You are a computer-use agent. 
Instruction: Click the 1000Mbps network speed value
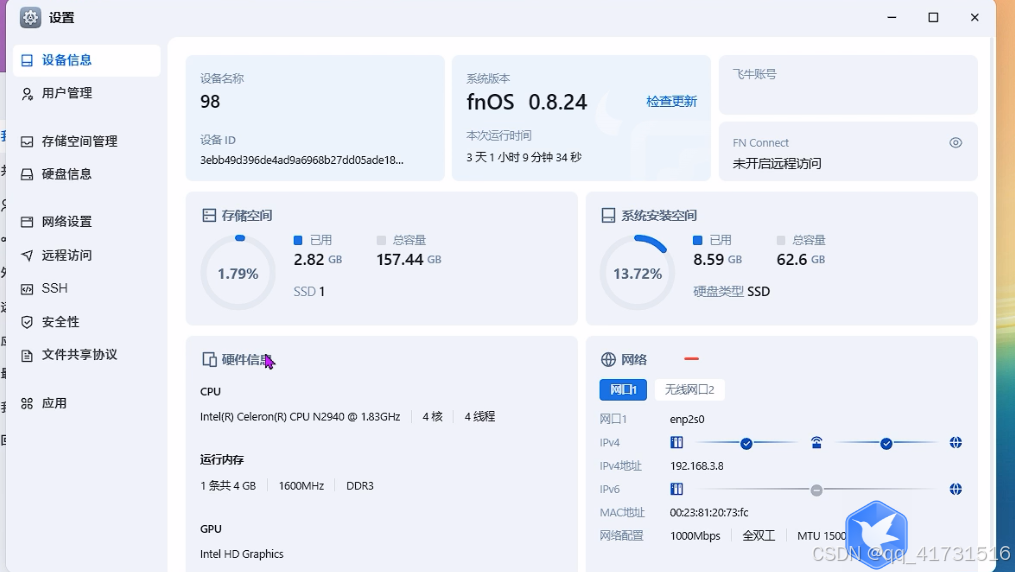[695, 536]
